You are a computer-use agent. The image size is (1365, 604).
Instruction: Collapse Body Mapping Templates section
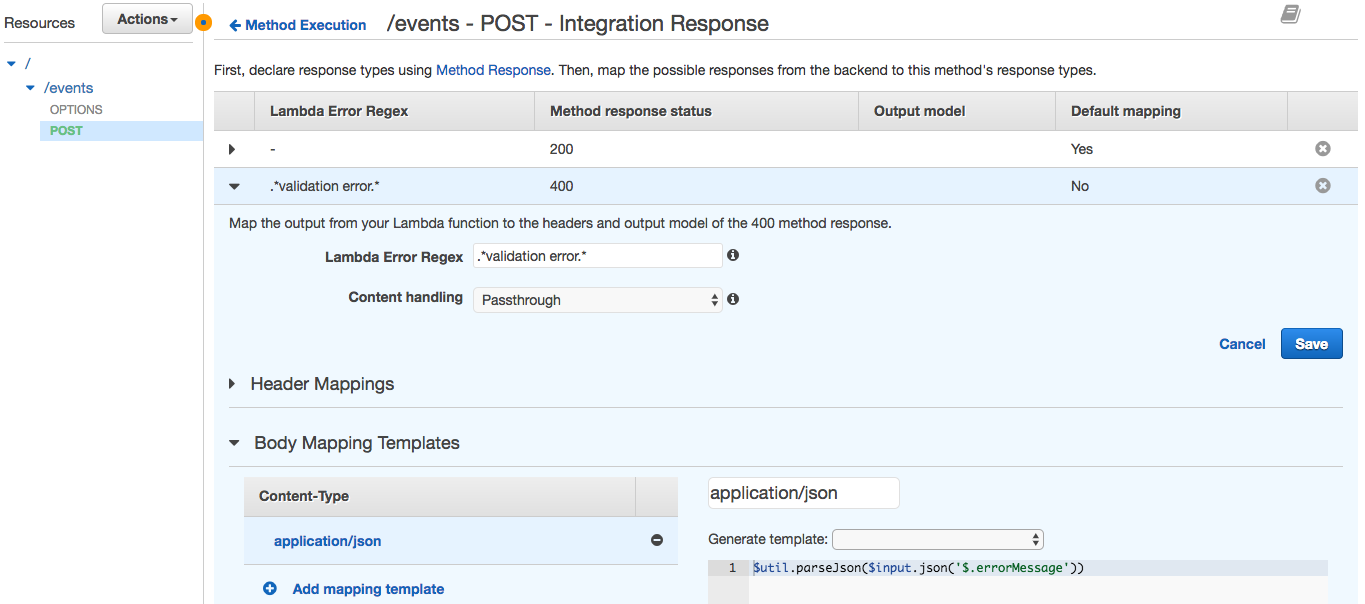click(235, 443)
